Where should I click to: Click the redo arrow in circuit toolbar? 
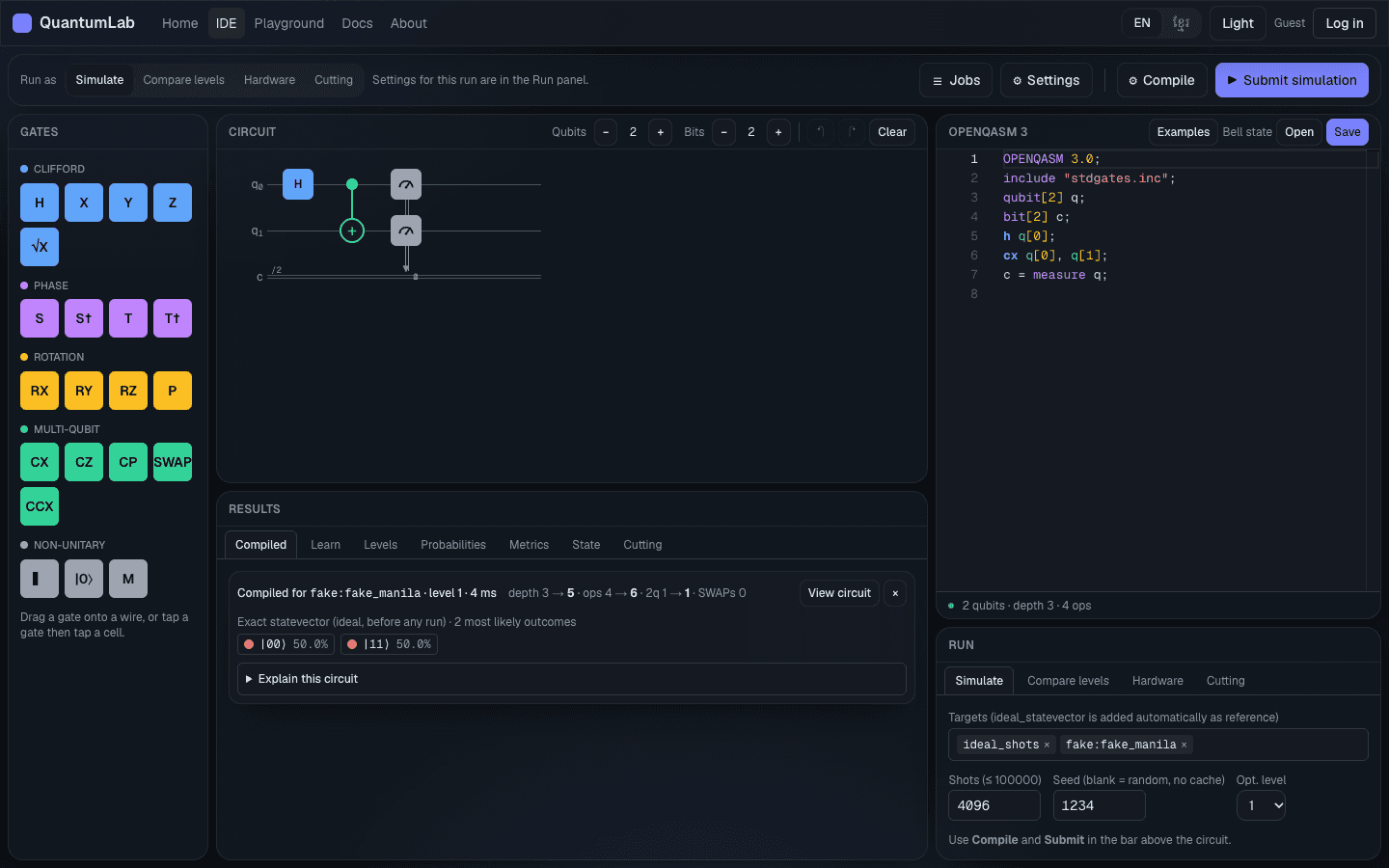pos(852,132)
